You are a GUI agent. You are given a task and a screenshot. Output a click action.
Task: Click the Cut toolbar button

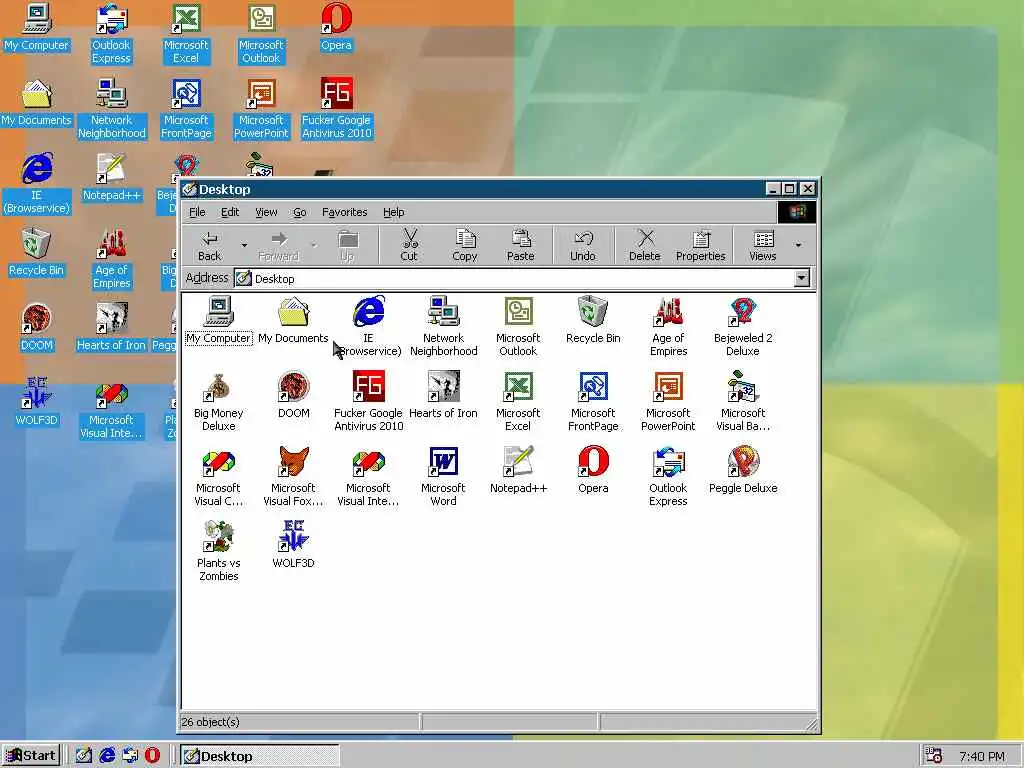click(409, 246)
